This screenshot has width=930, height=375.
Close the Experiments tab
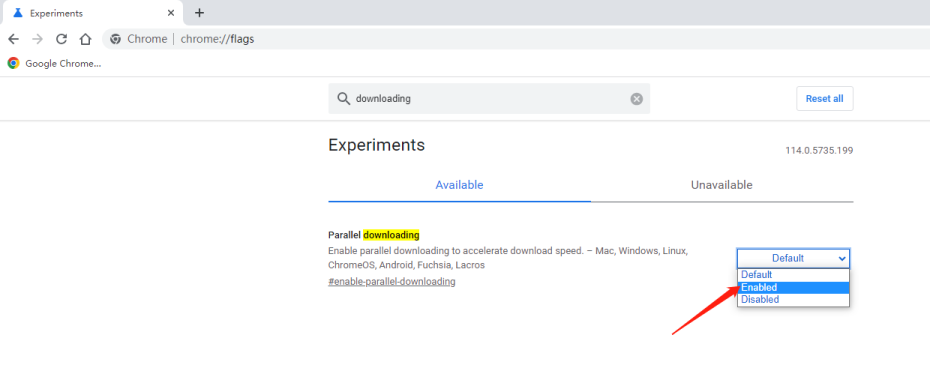(x=171, y=12)
